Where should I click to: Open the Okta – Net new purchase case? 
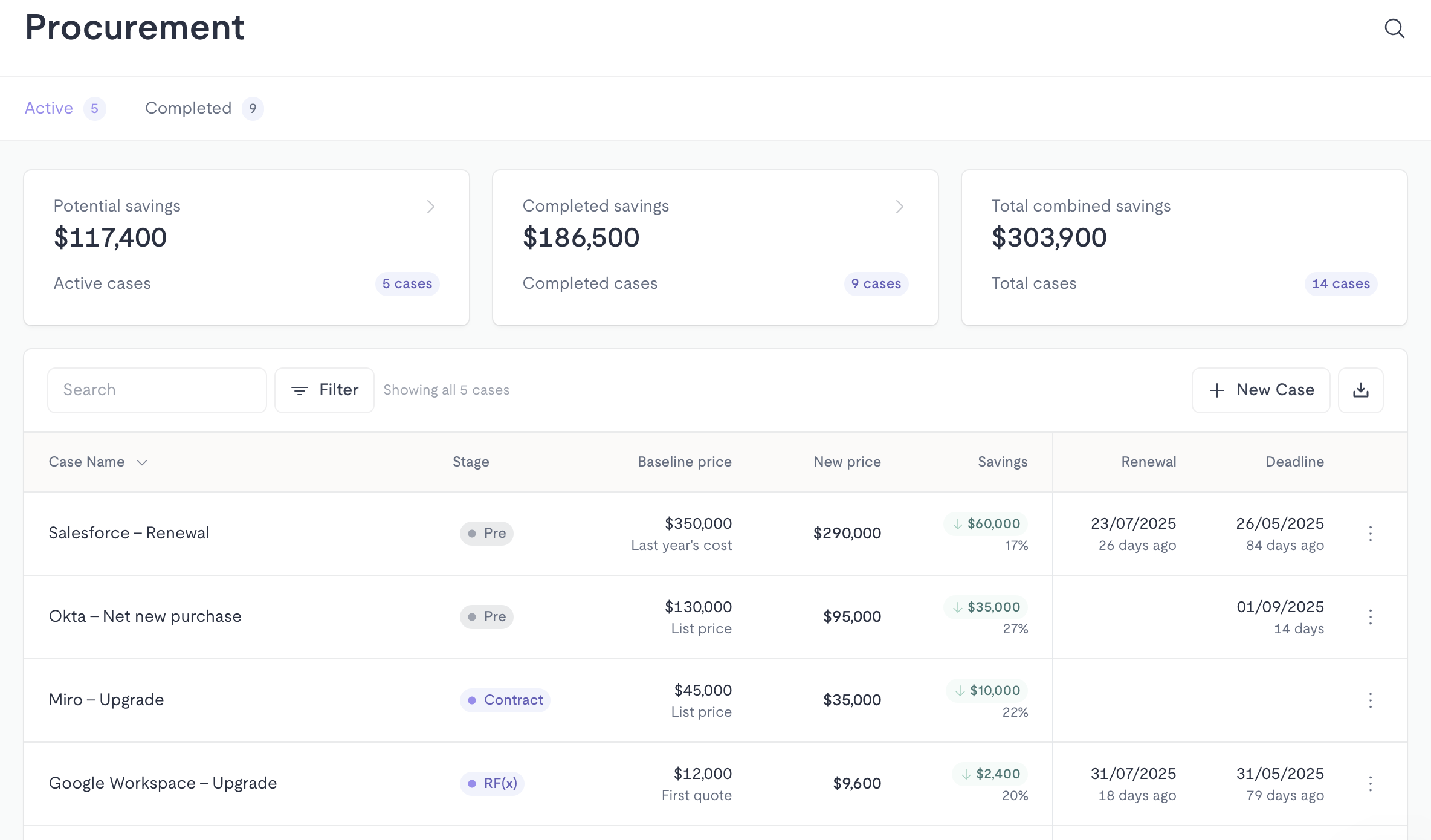pyautogui.click(x=145, y=616)
